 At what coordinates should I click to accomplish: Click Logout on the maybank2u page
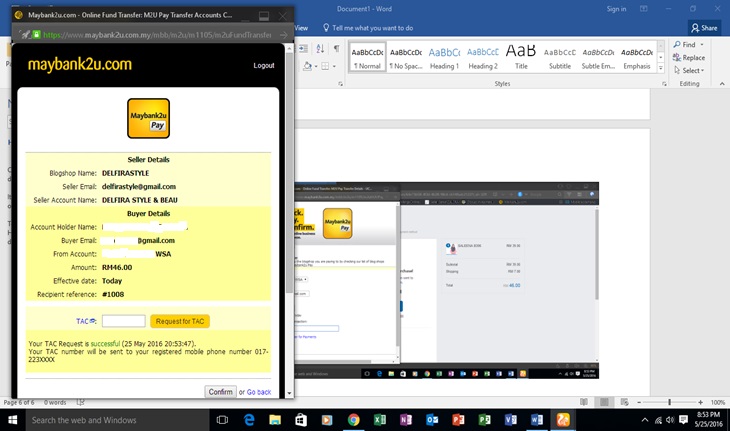[264, 66]
